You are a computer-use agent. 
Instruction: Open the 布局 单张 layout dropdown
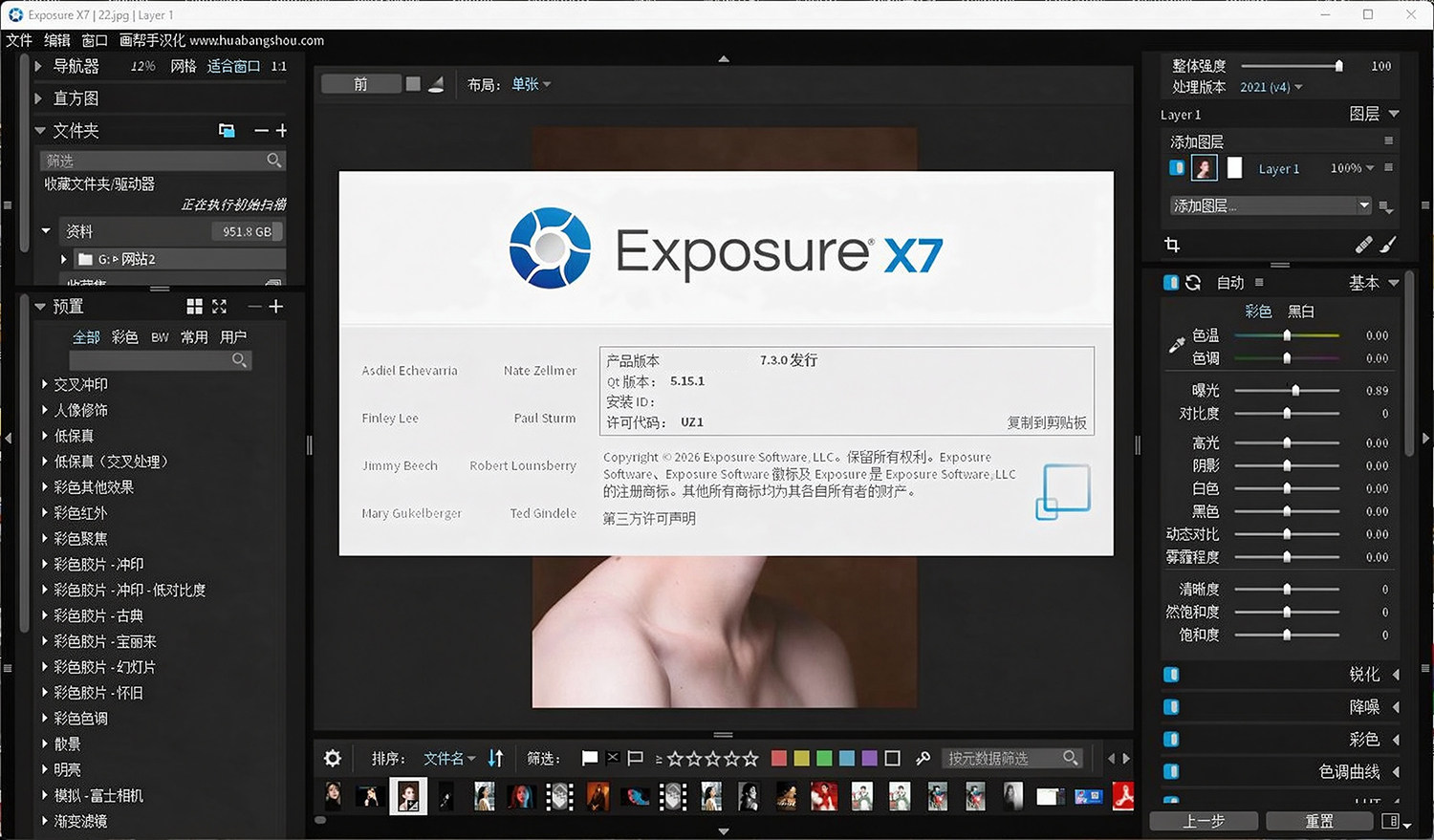pyautogui.click(x=532, y=84)
